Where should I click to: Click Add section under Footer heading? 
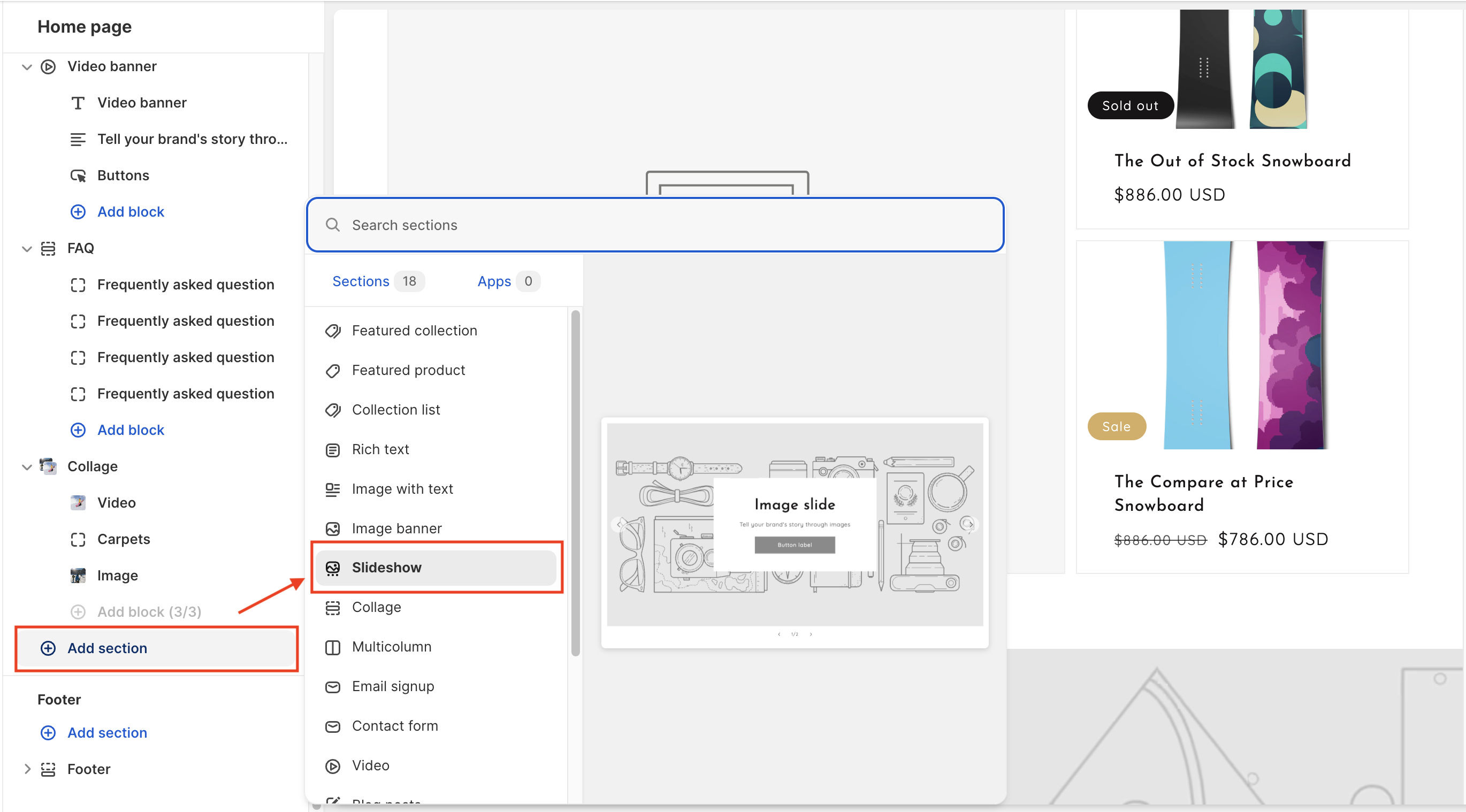tap(107, 732)
